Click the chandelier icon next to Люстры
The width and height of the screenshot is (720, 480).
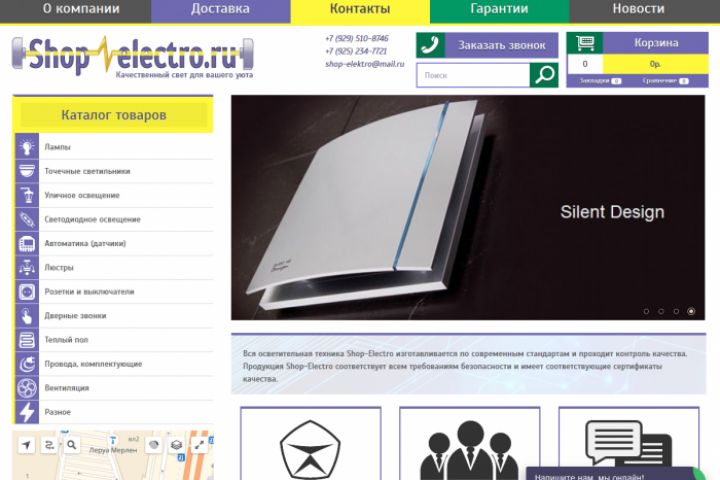click(27, 267)
